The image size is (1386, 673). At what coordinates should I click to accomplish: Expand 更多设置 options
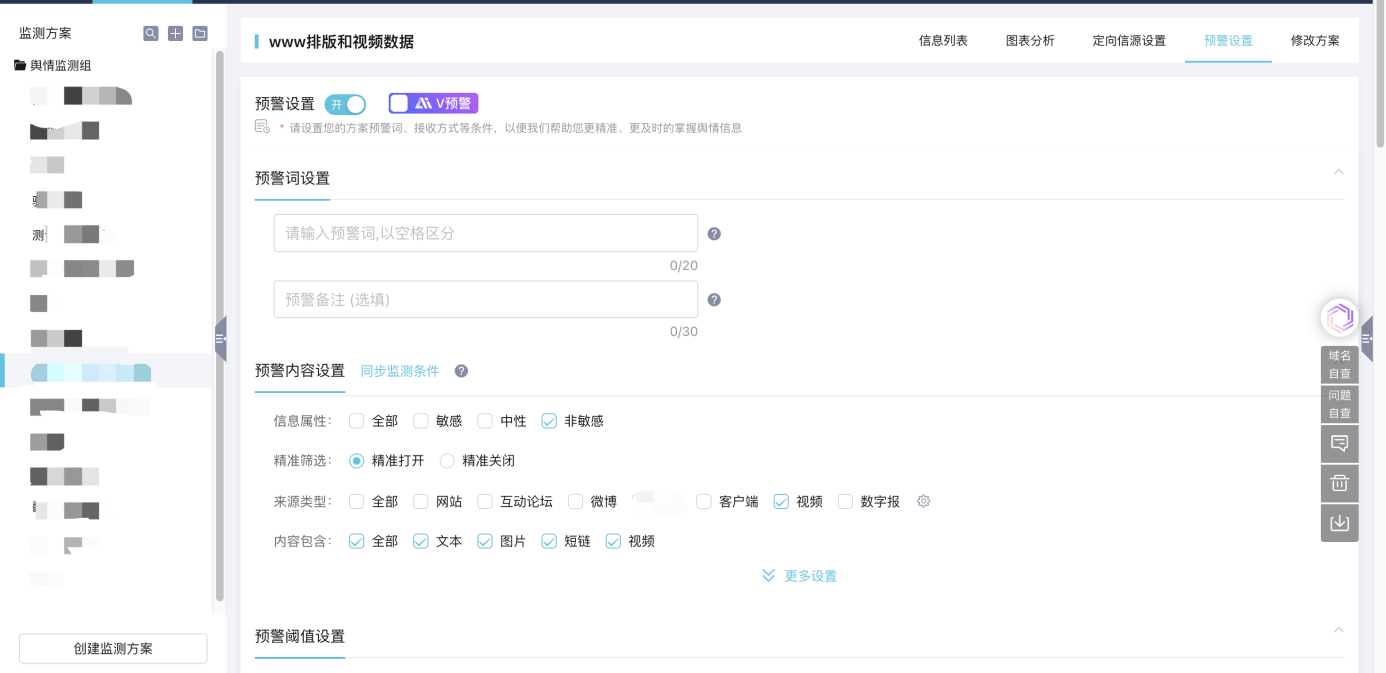coord(799,576)
